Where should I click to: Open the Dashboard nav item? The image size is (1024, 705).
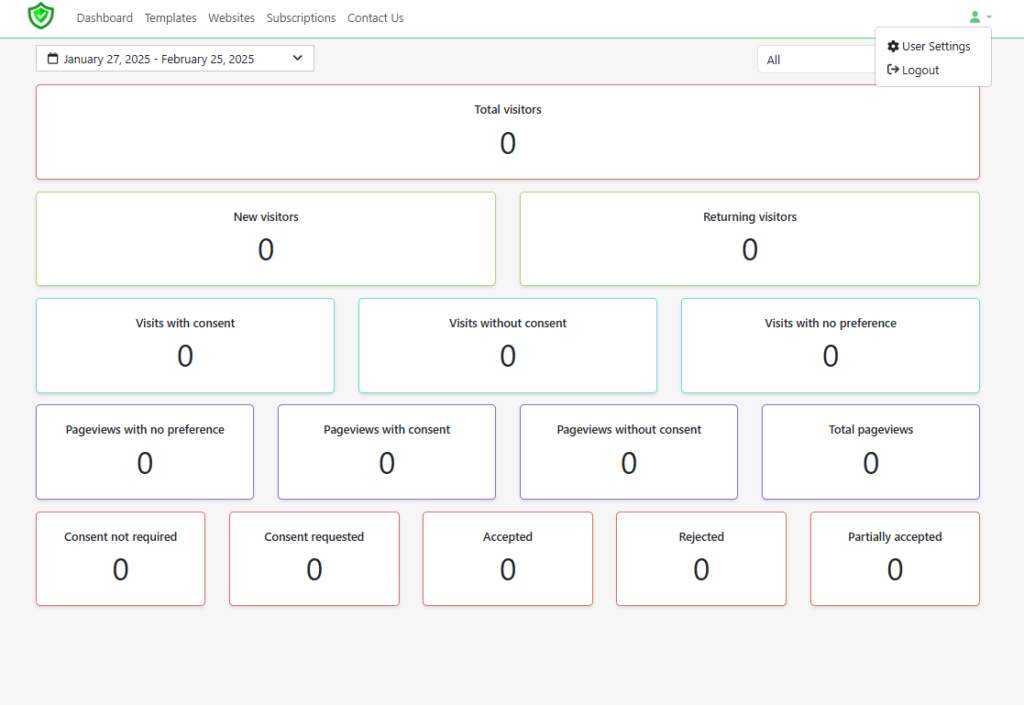click(x=104, y=18)
